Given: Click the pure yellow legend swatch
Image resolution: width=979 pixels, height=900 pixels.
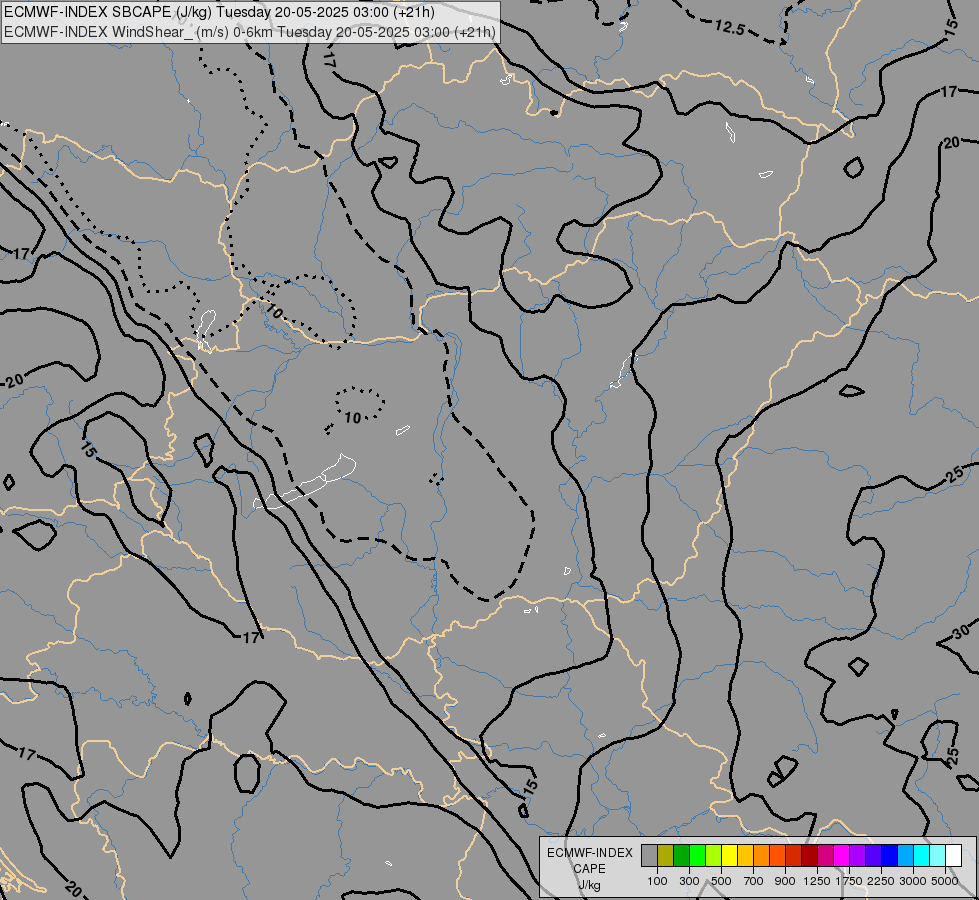Looking at the screenshot, I should pos(729,856).
